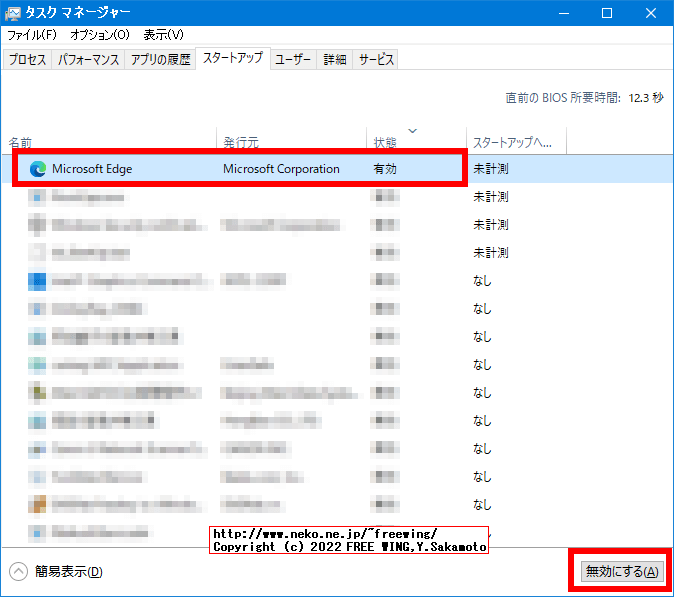This screenshot has height=597, width=674.
Task: Collapse view with 簡易表示(D) chevron button
Action: (x=18, y=572)
